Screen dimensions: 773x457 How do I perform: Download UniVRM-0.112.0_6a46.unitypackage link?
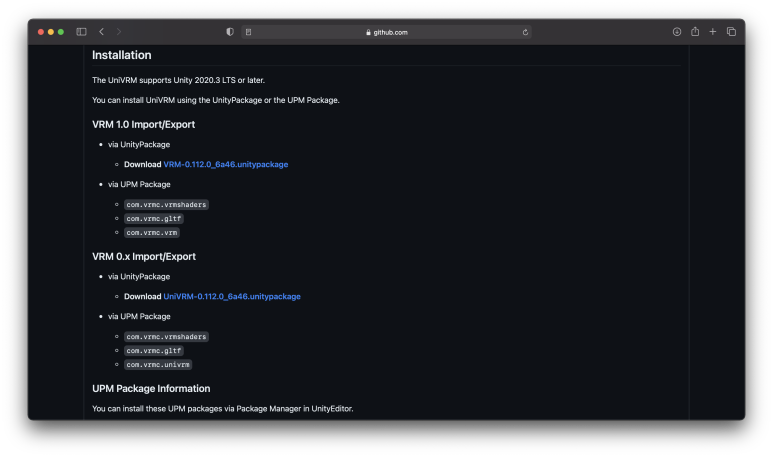[x=232, y=296]
